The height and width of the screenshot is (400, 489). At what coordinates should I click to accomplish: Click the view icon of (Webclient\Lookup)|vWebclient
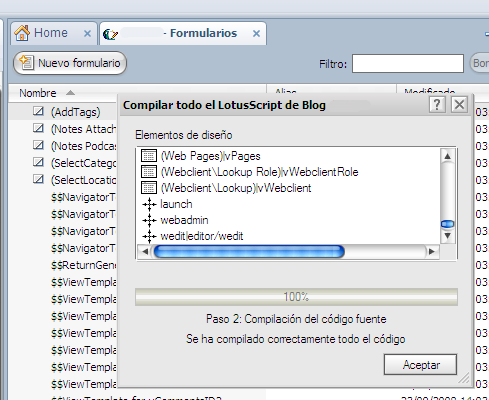149,188
